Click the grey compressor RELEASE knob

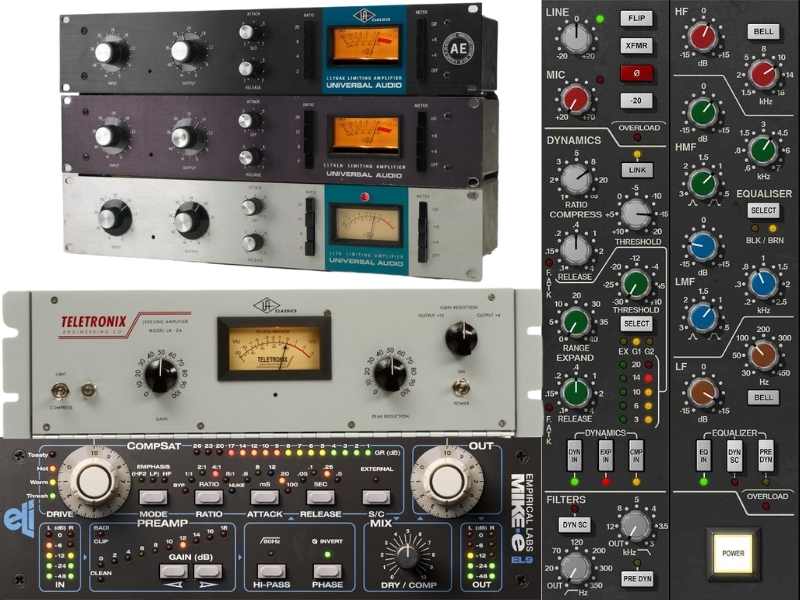pos(576,250)
